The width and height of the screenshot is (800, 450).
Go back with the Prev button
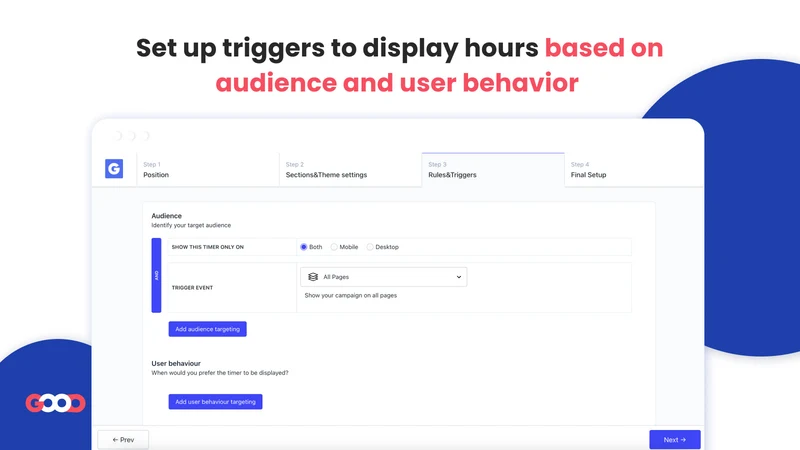tap(123, 440)
